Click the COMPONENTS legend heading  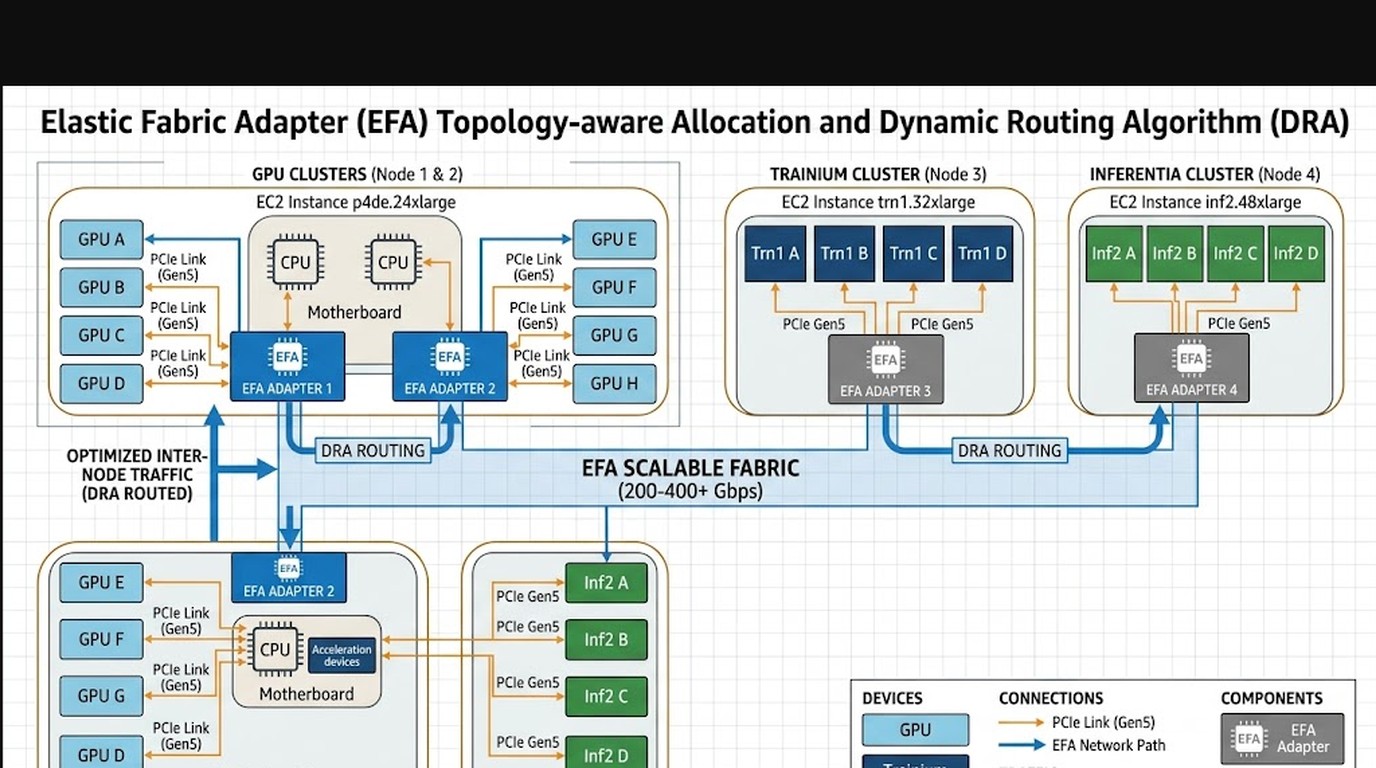(x=1272, y=698)
